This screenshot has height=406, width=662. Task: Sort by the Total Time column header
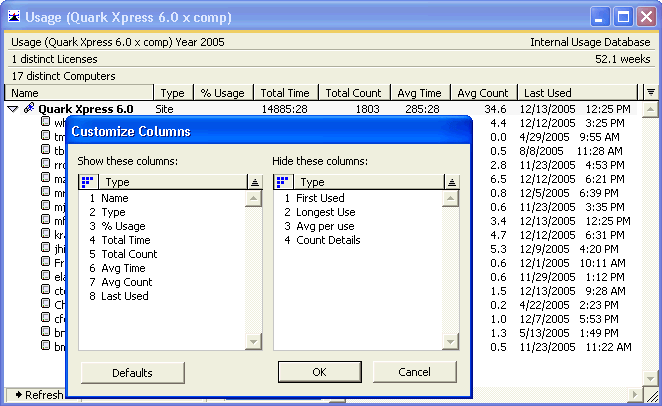click(285, 92)
